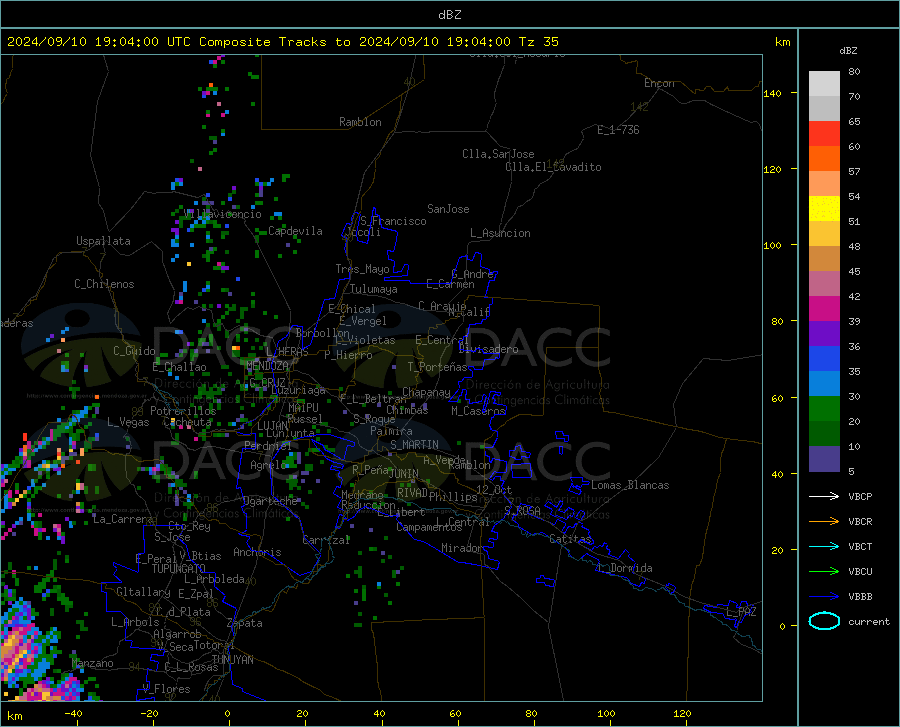The image size is (900, 727).
Task: Click the C_Chilenos label on the map
Action: click(x=104, y=284)
